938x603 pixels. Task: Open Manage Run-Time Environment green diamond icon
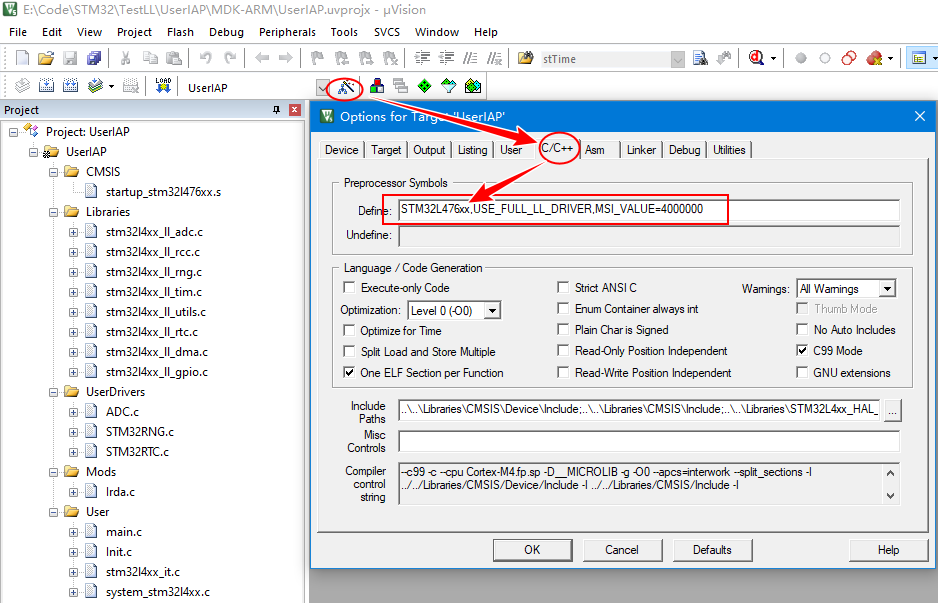(424, 86)
